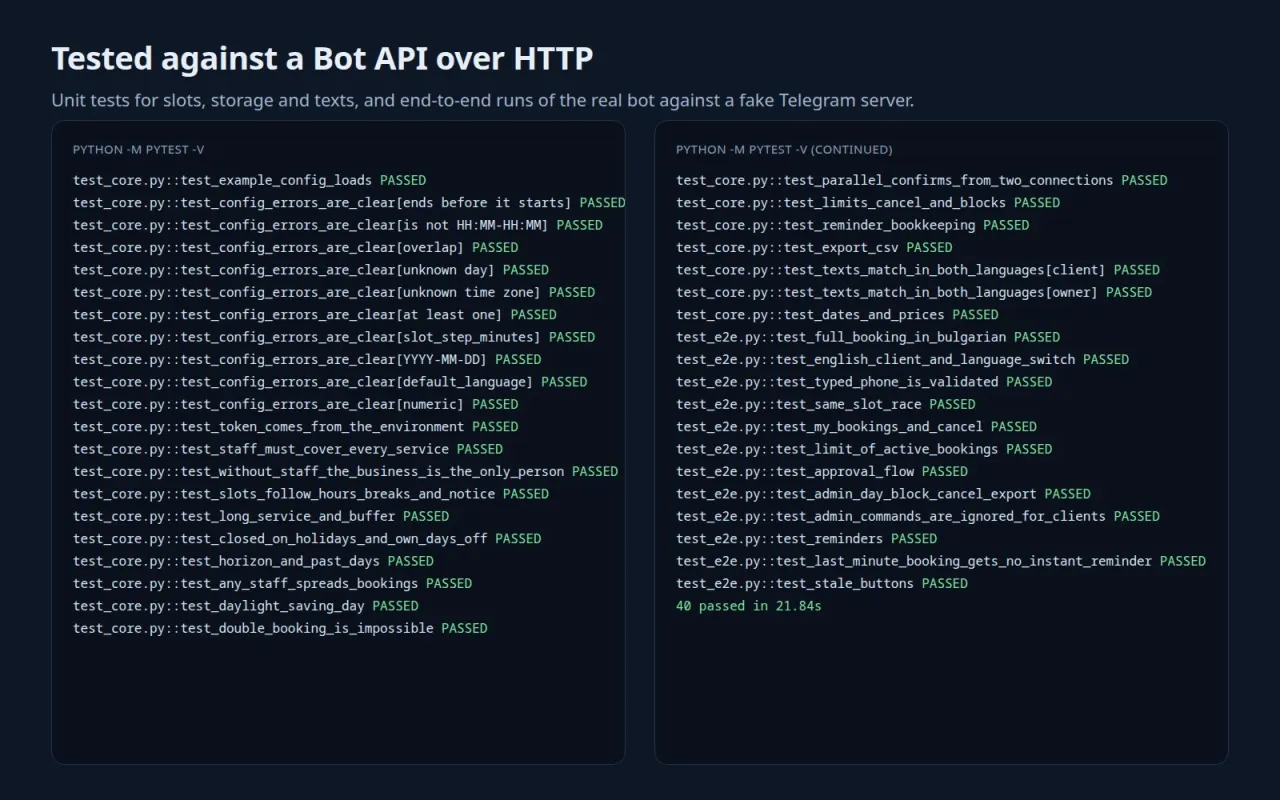Select the test_any_staff_spreads_bookings line
The width and height of the screenshot is (1280, 800).
(273, 584)
